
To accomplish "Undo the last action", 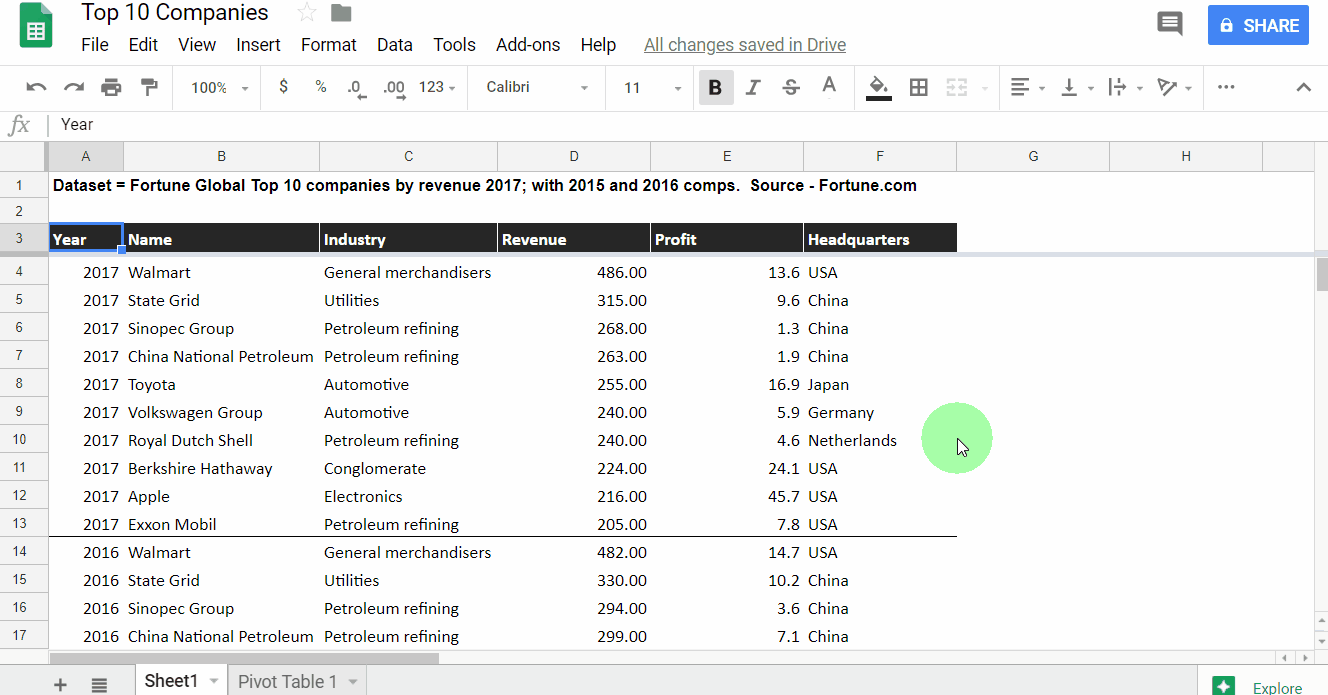I will click(x=36, y=88).
